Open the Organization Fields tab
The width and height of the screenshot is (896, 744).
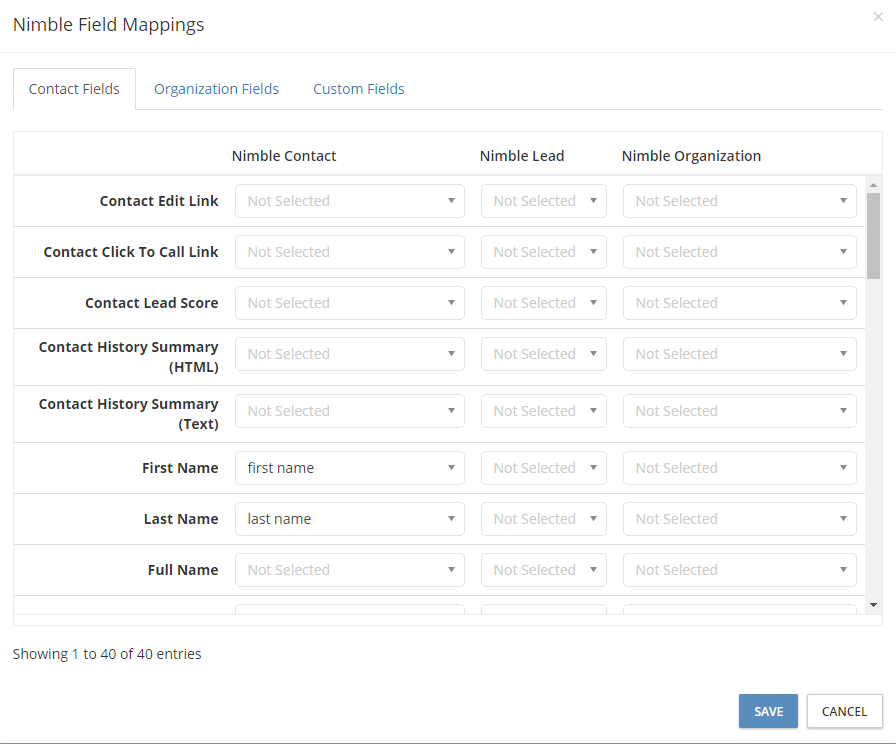pos(216,89)
